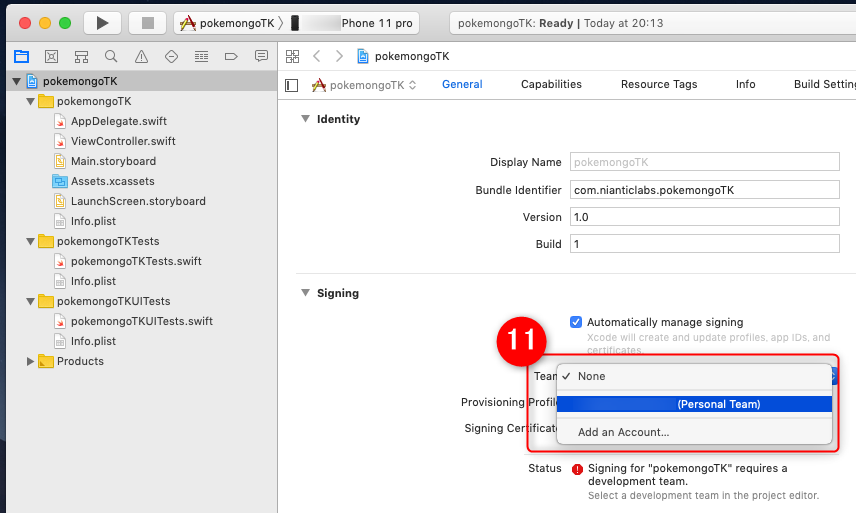This screenshot has height=513, width=856.
Task: Open the pokemongoTK target selector popup
Action: [x=364, y=85]
